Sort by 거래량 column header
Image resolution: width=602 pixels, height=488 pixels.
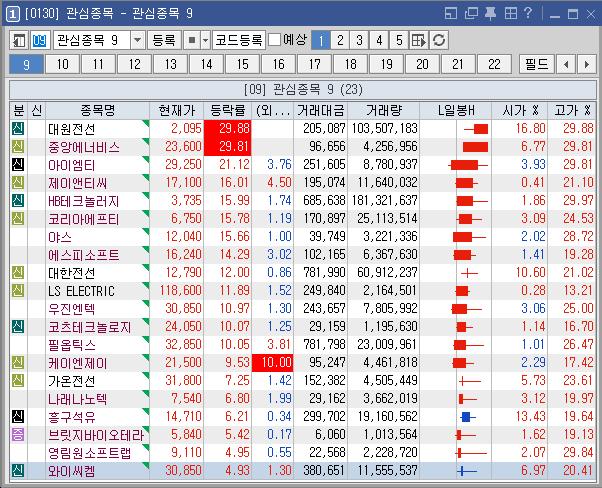pos(384,111)
